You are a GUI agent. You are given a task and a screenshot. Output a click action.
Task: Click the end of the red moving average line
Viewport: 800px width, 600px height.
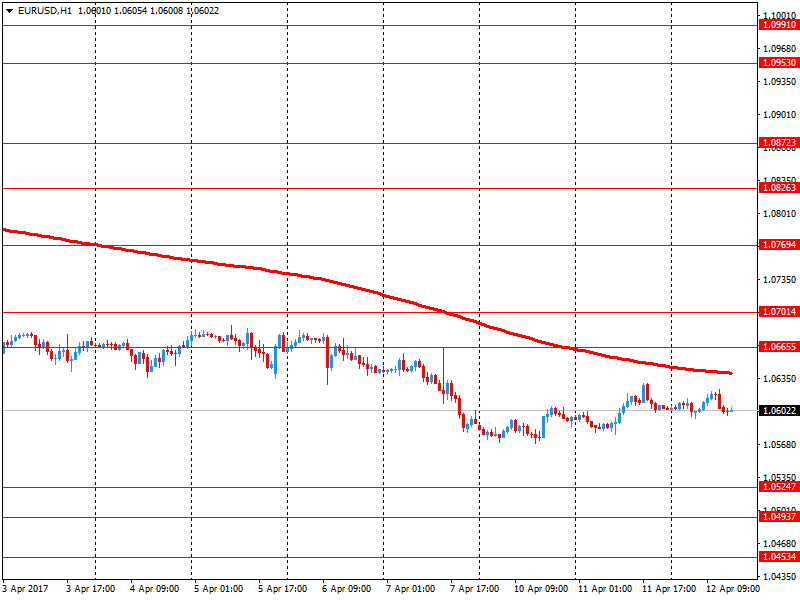(731, 373)
